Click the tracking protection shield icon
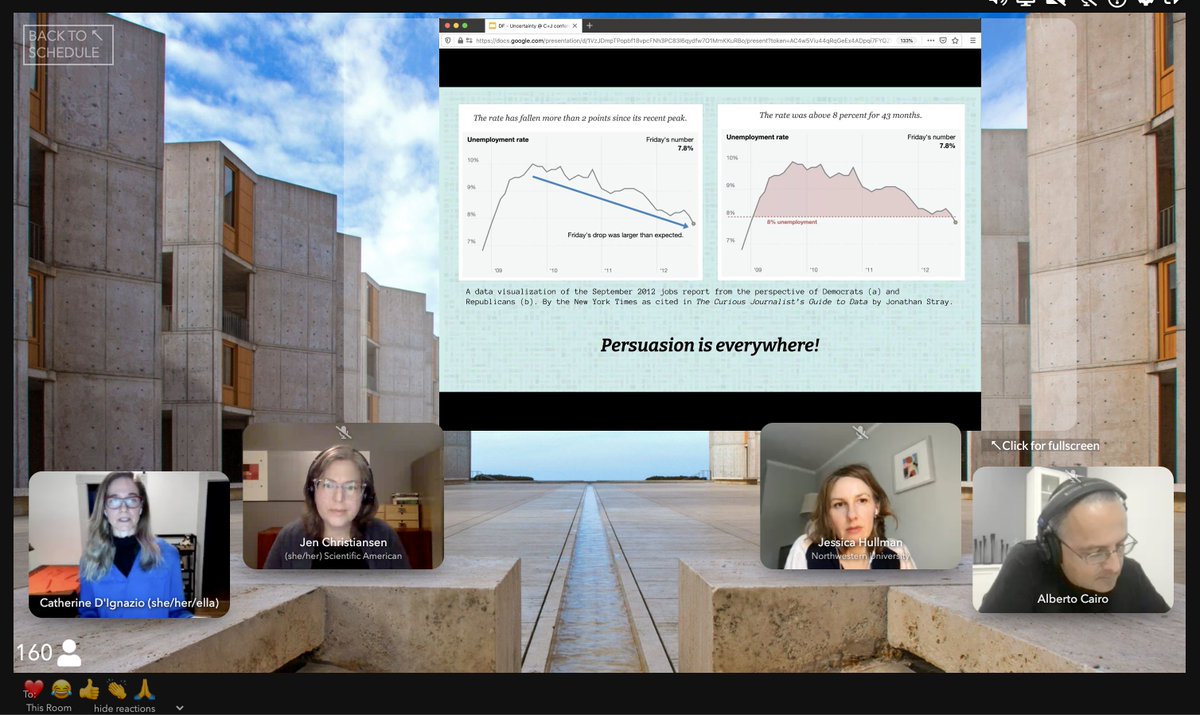 [x=448, y=41]
